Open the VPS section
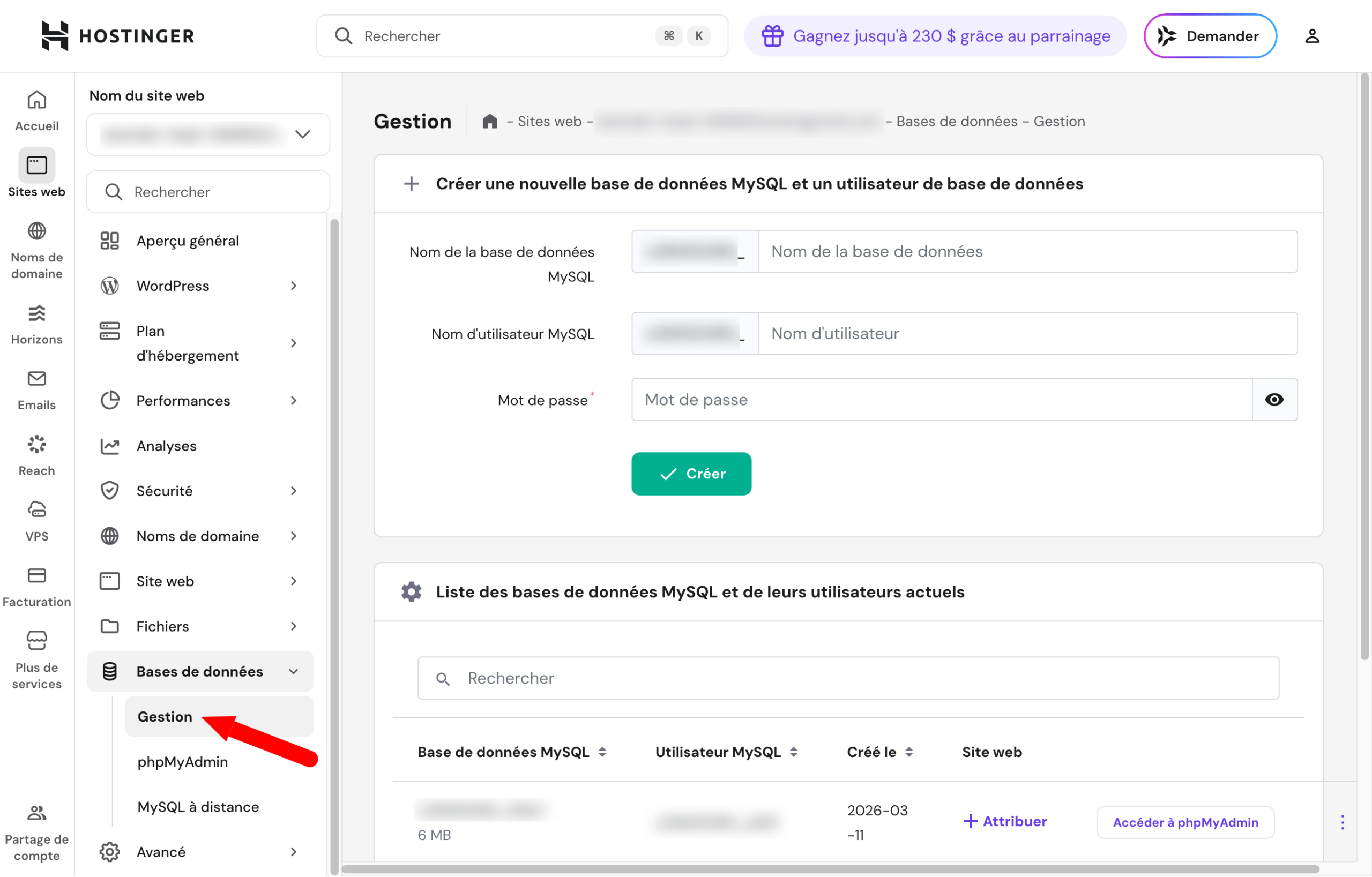The height and width of the screenshot is (877, 1372). tap(36, 522)
